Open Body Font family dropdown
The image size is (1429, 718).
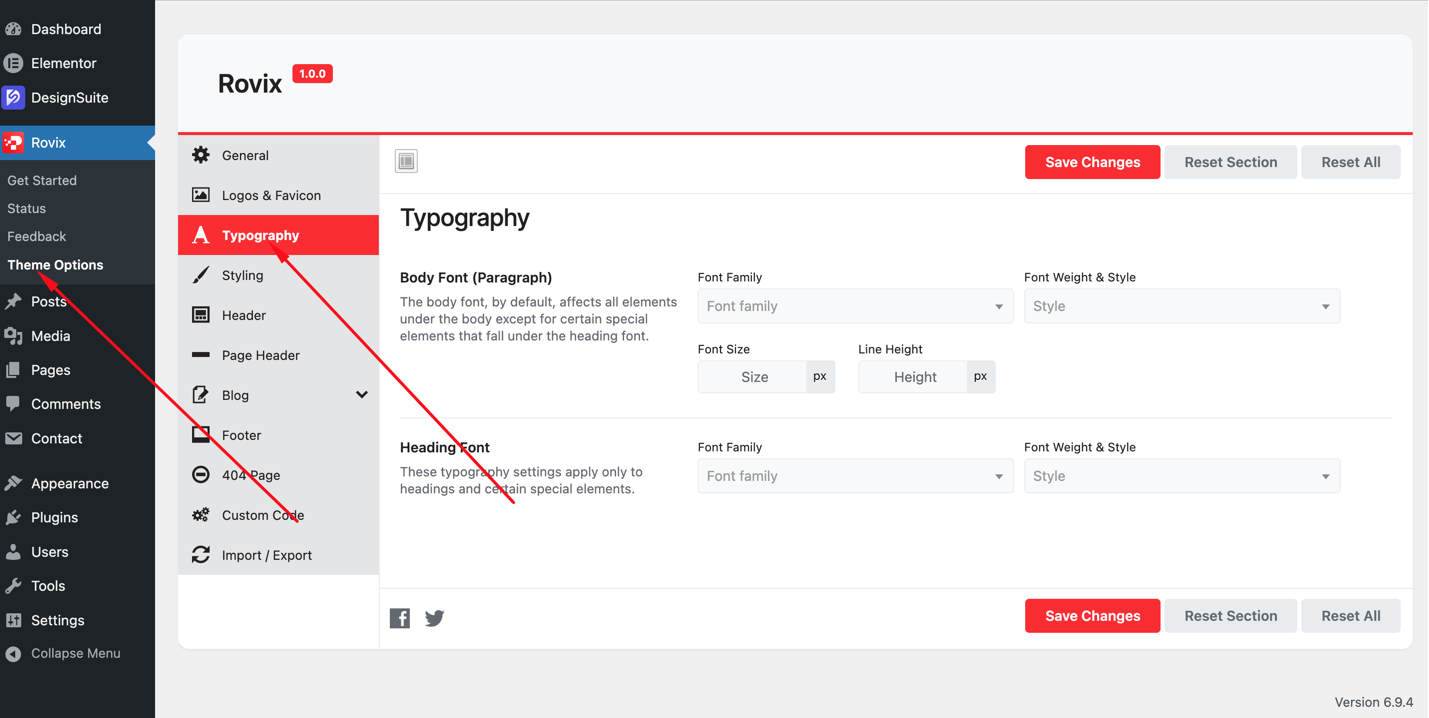pyautogui.click(x=855, y=306)
